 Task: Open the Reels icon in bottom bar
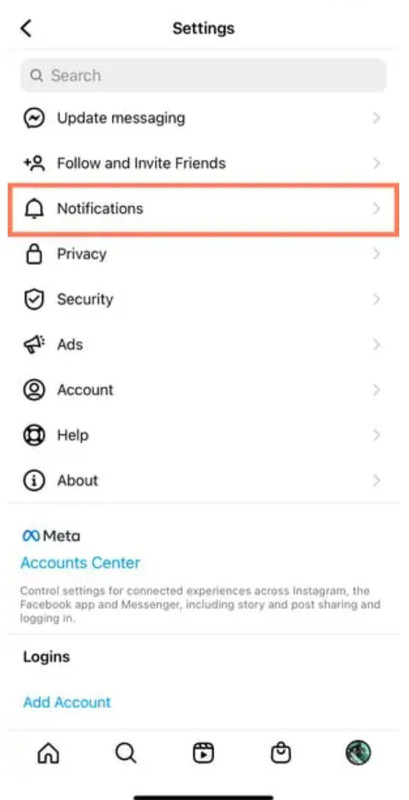203,753
